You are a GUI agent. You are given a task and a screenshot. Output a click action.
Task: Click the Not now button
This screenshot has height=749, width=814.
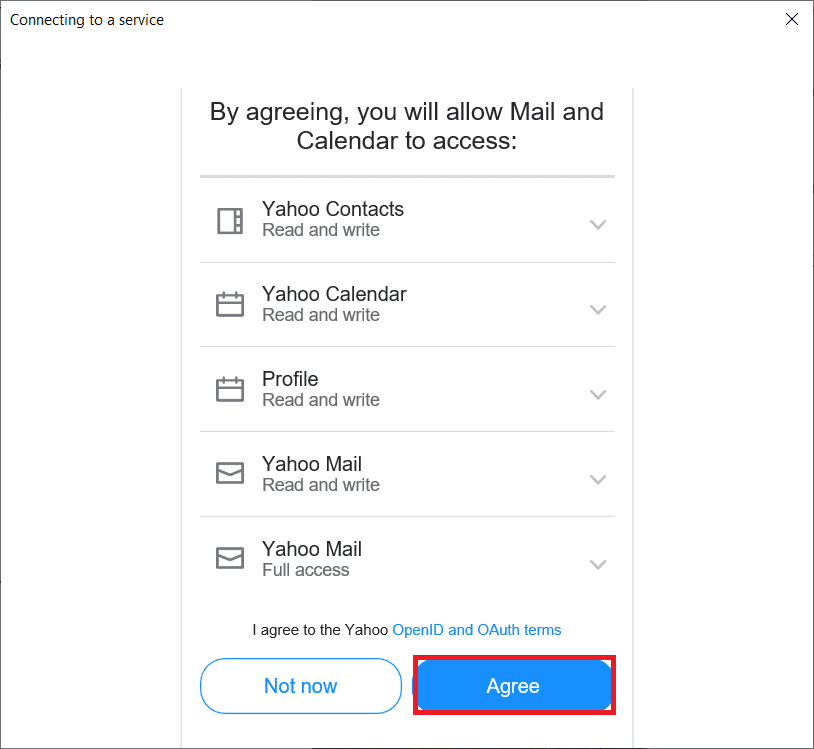(x=300, y=686)
